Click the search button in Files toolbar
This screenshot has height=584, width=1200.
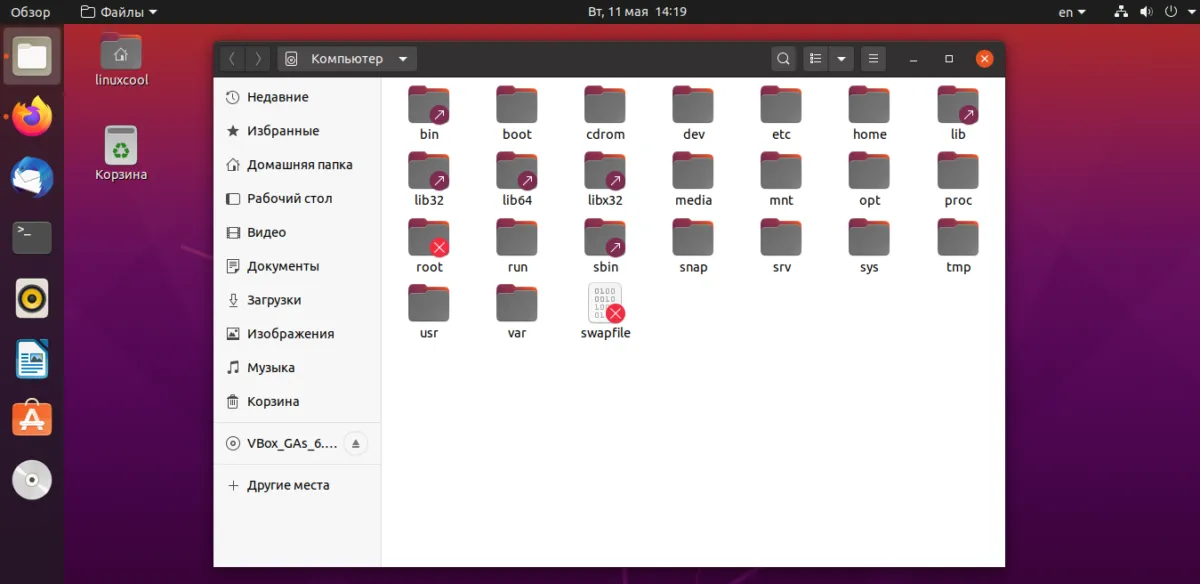coord(783,59)
